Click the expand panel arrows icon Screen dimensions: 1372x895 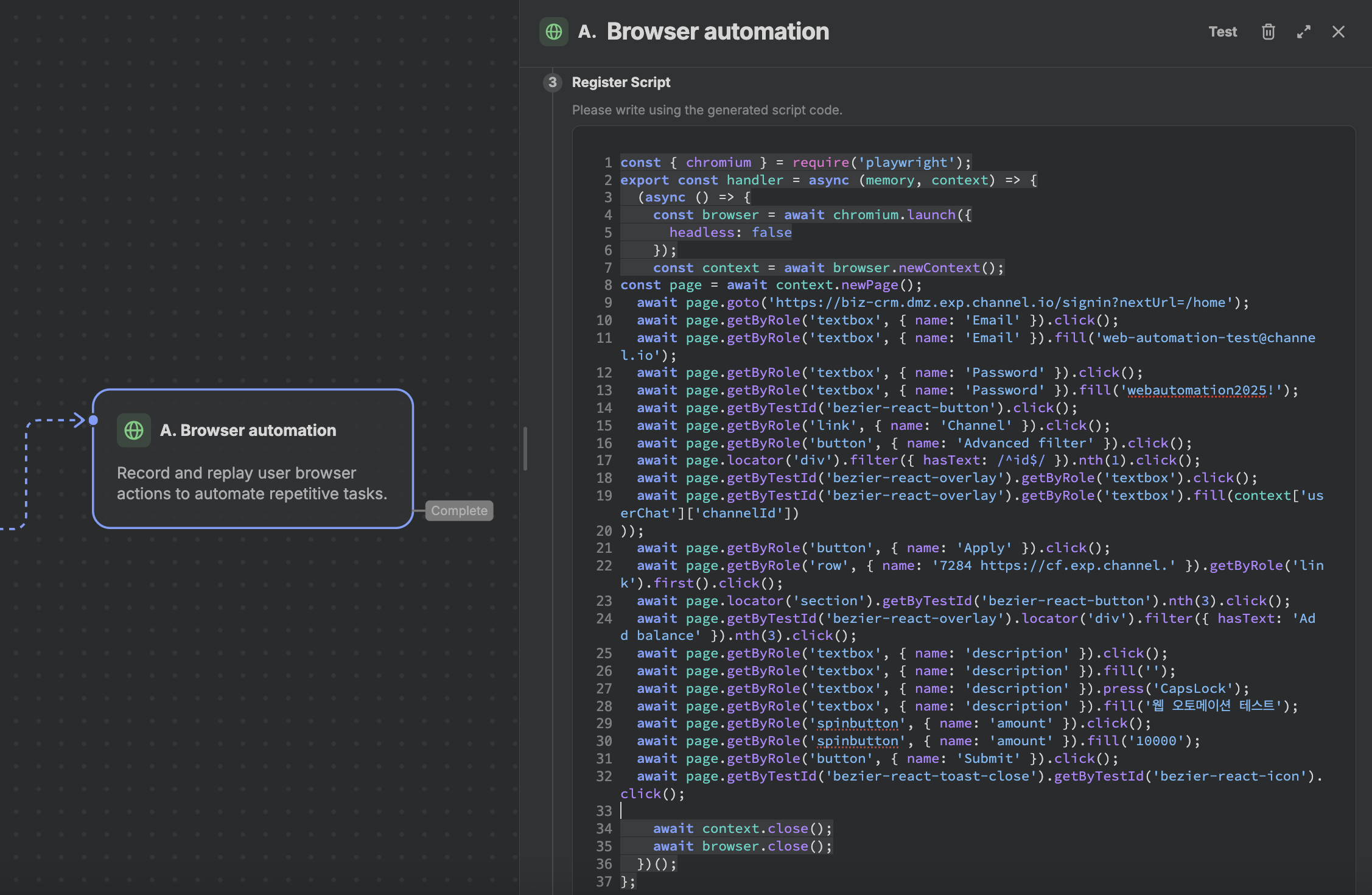coord(1303,32)
